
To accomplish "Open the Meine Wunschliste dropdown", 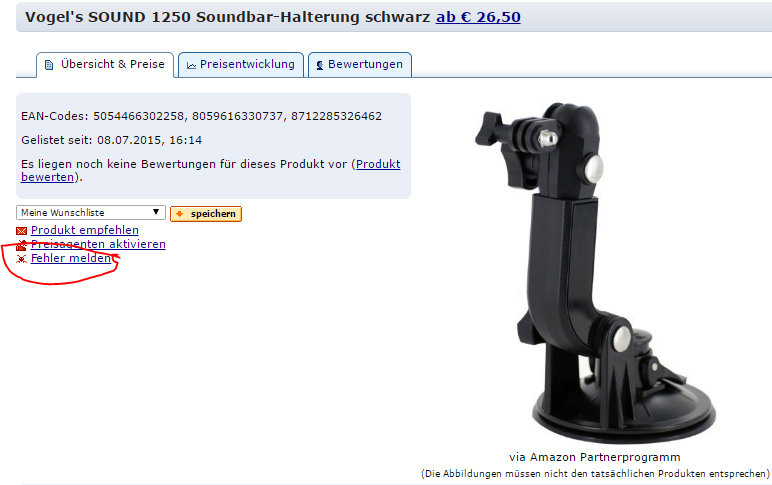I will [x=91, y=213].
